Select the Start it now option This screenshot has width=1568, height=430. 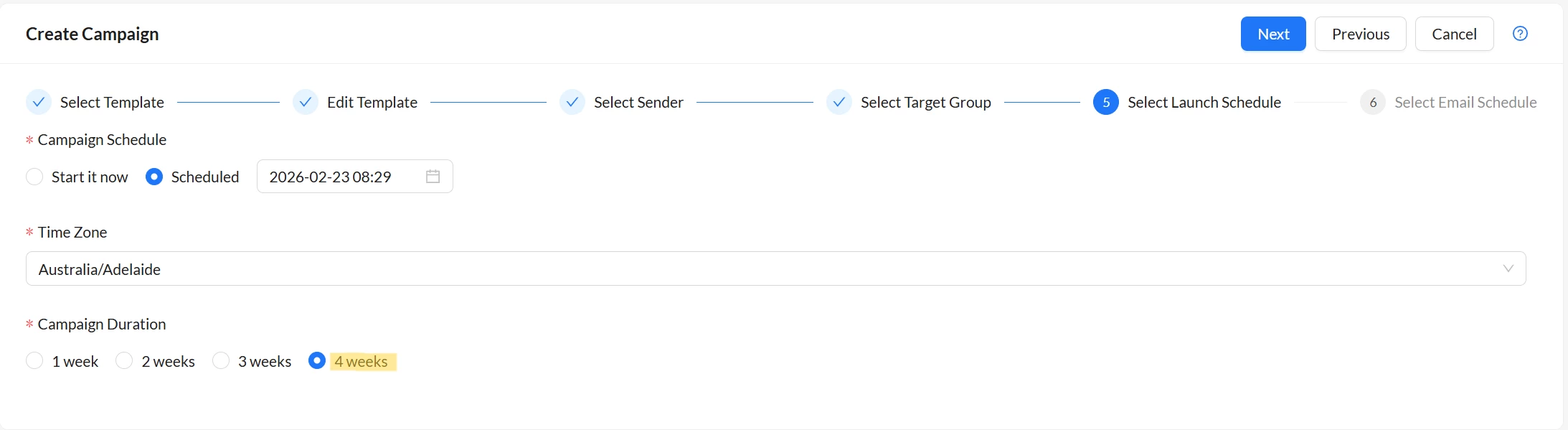point(34,177)
